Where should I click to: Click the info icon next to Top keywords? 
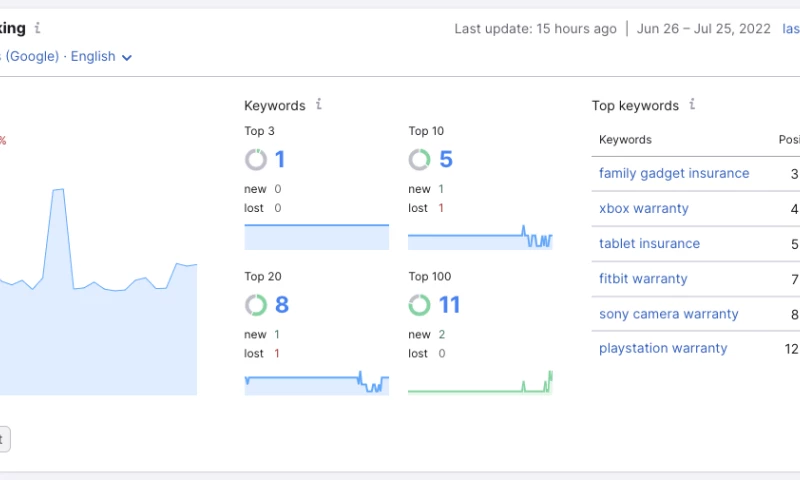(x=692, y=104)
